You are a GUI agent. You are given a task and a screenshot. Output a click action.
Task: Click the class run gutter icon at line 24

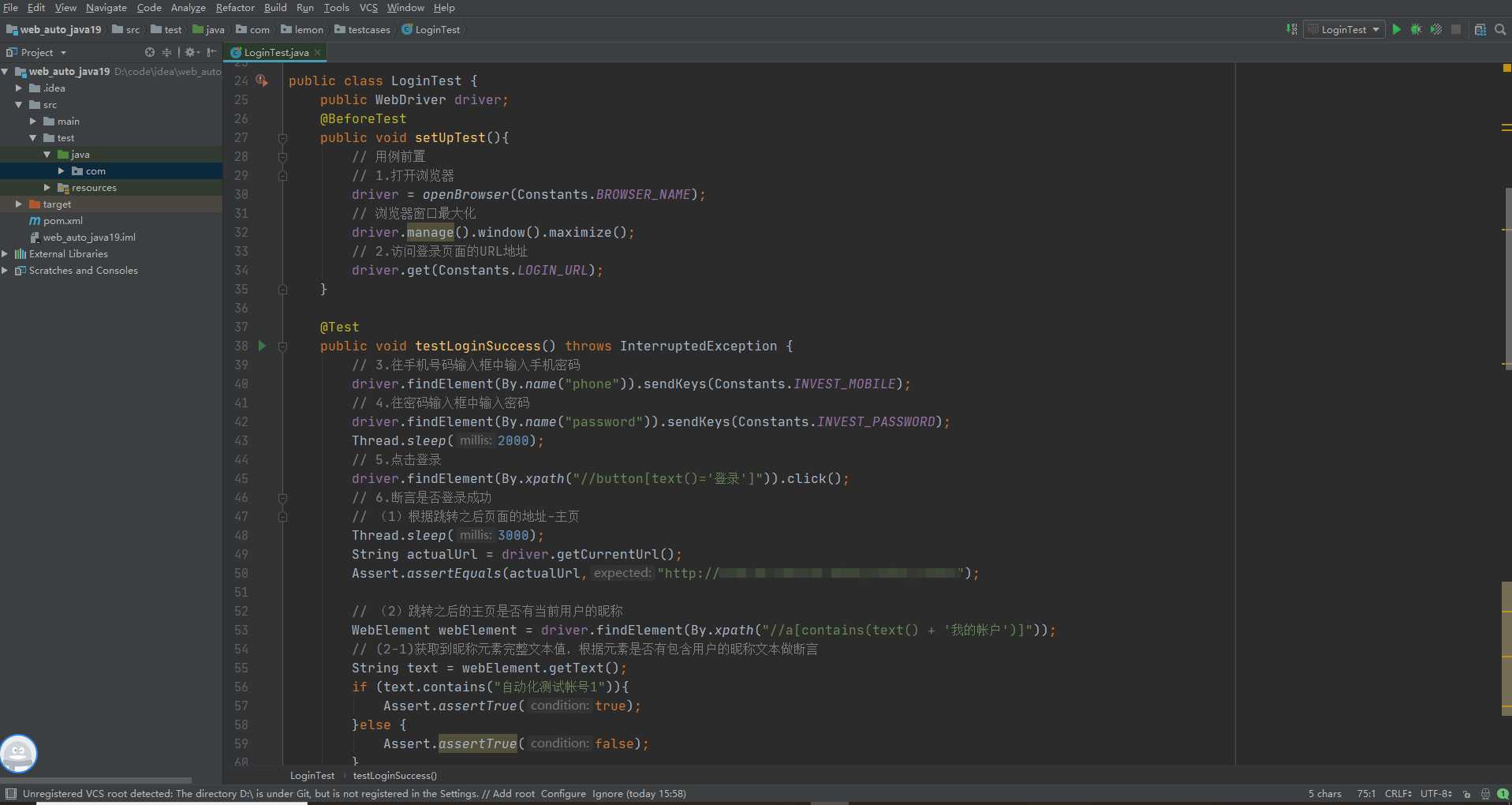pyautogui.click(x=262, y=80)
